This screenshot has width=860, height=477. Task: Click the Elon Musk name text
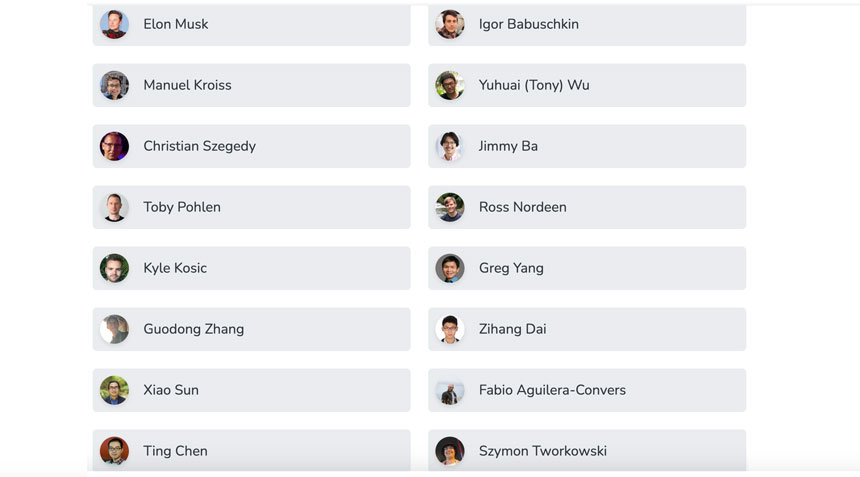pos(176,24)
